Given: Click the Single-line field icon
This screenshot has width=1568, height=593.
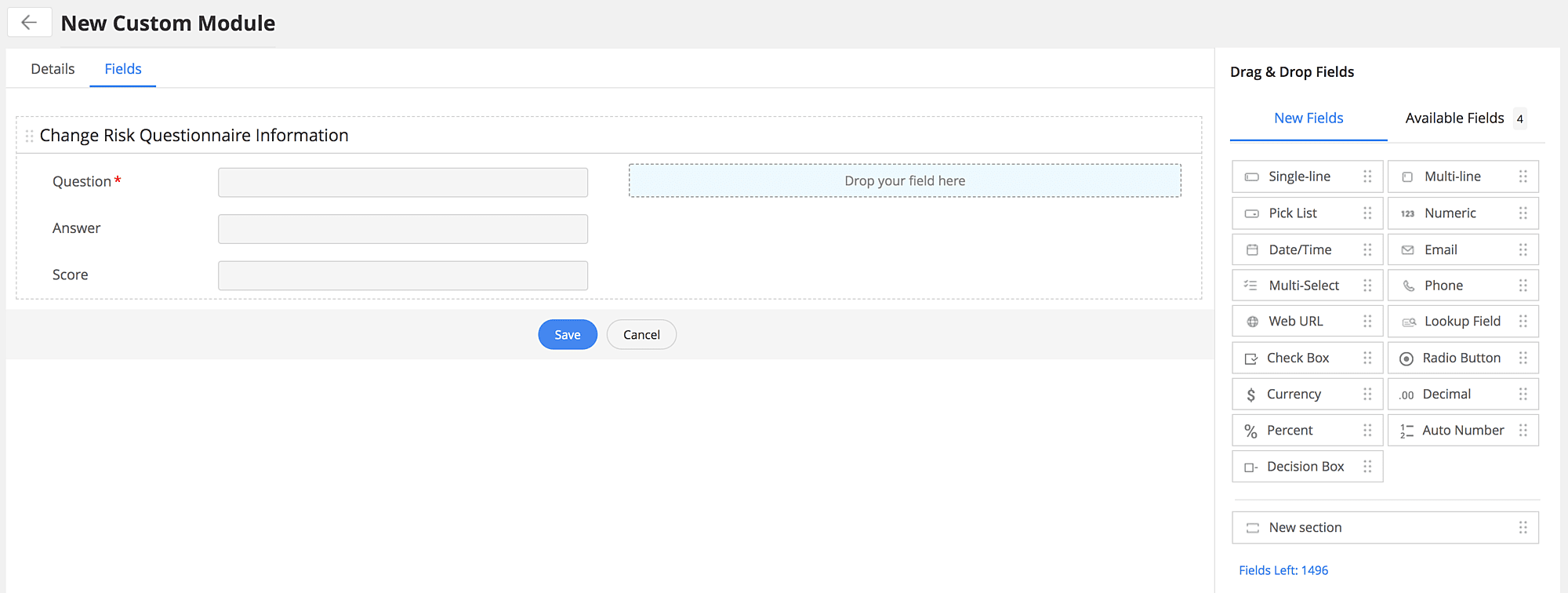Looking at the screenshot, I should pyautogui.click(x=1252, y=177).
